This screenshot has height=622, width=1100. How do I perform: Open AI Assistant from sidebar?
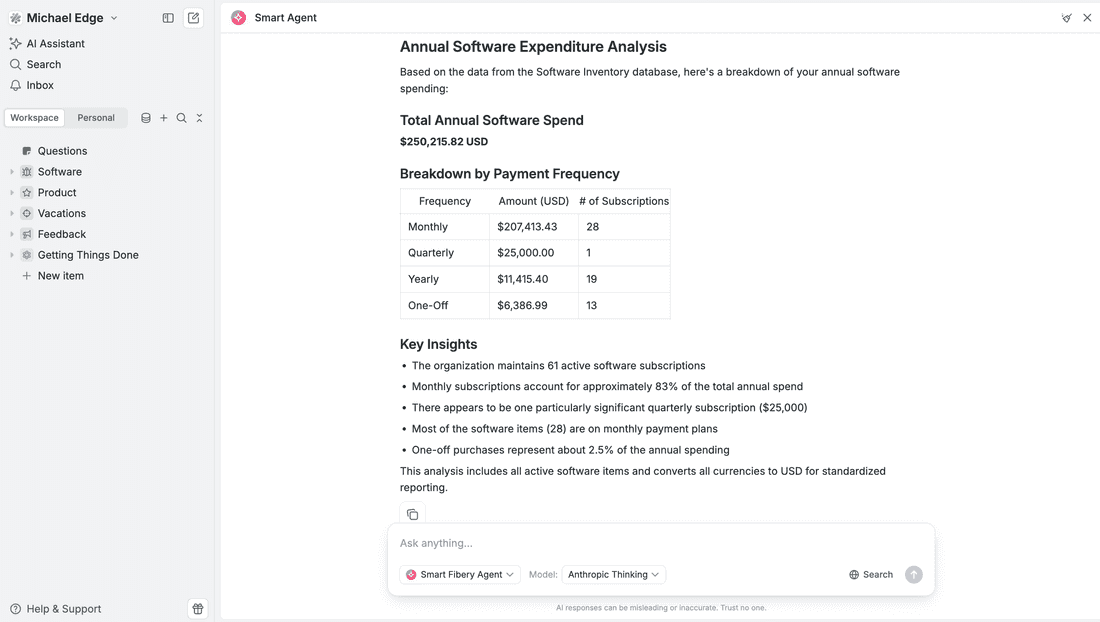click(x=55, y=44)
